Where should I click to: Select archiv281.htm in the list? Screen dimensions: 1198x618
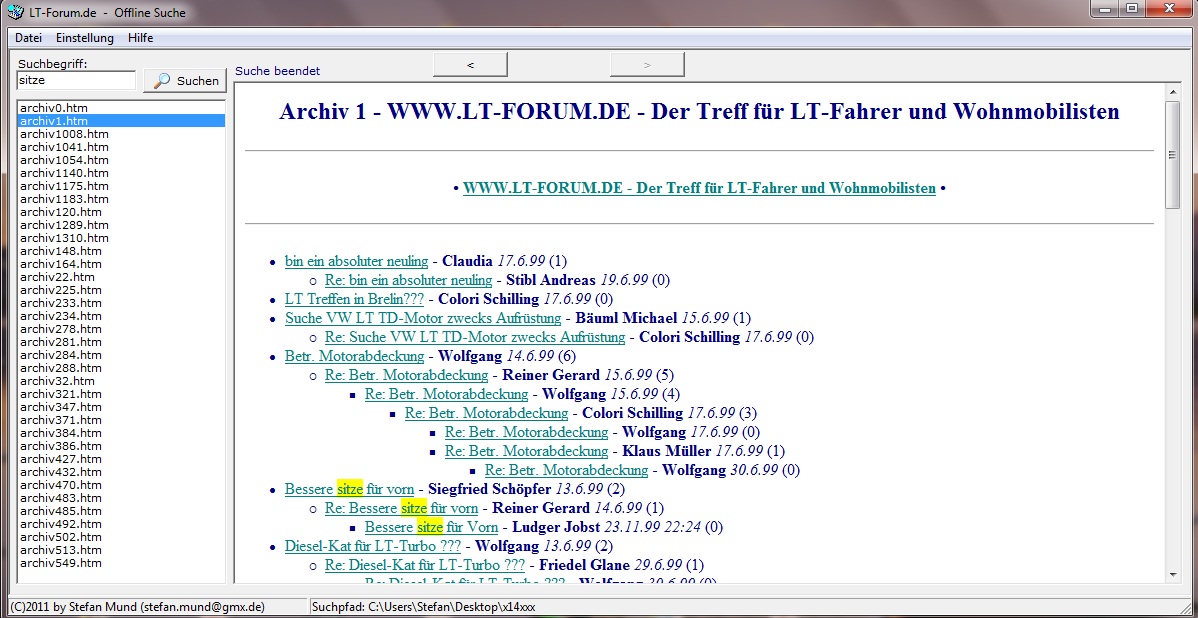pyautogui.click(x=121, y=341)
